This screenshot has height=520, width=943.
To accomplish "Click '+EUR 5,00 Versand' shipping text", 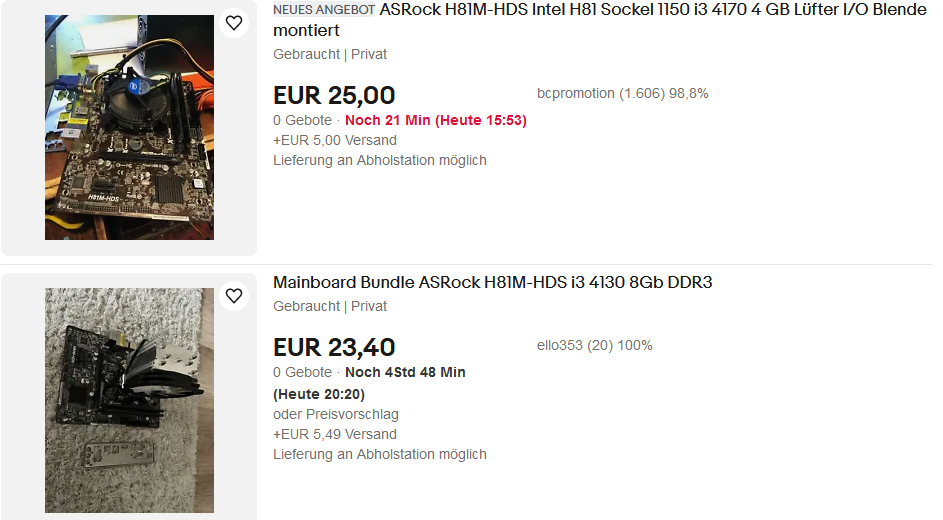I will (334, 140).
